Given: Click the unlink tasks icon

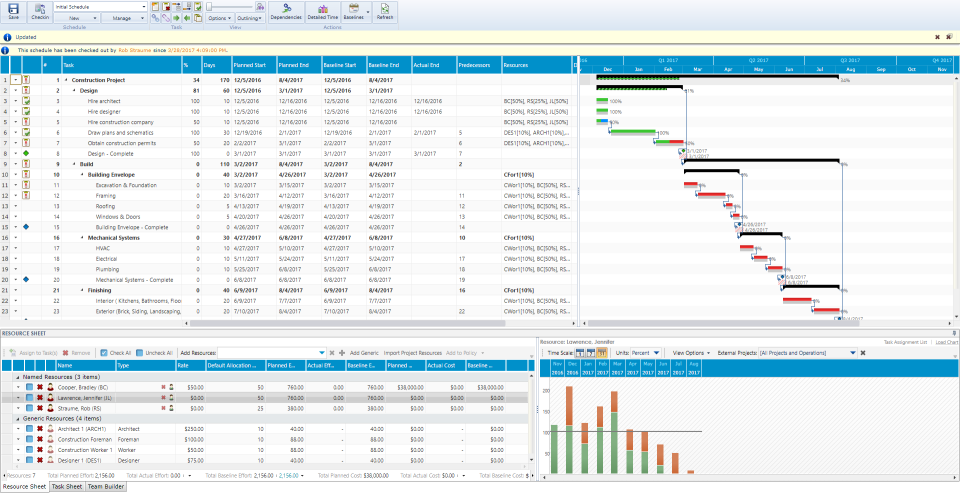Looking at the screenshot, I should coord(166,18).
